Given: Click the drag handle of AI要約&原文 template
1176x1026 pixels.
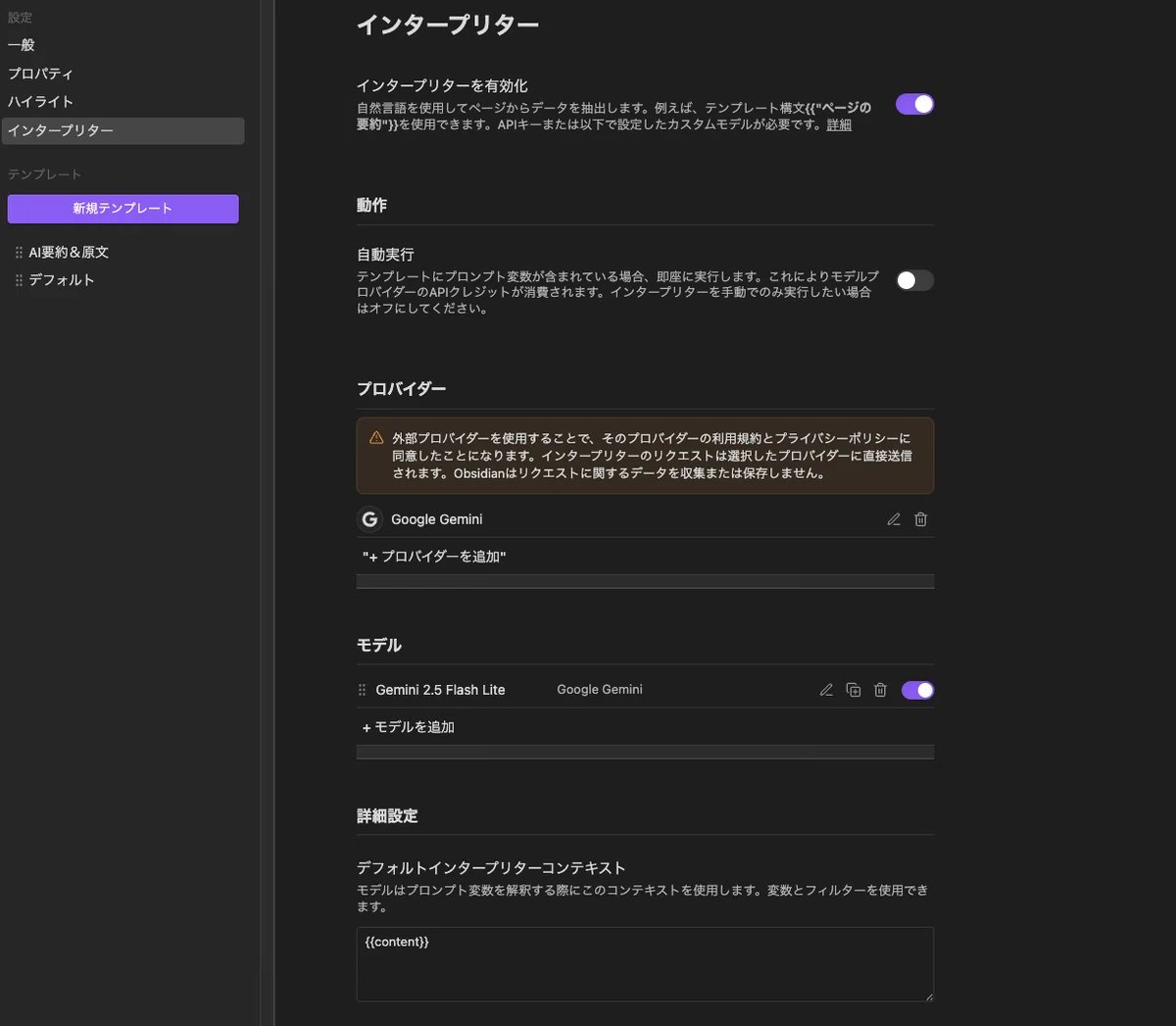Looking at the screenshot, I should 19,253.
